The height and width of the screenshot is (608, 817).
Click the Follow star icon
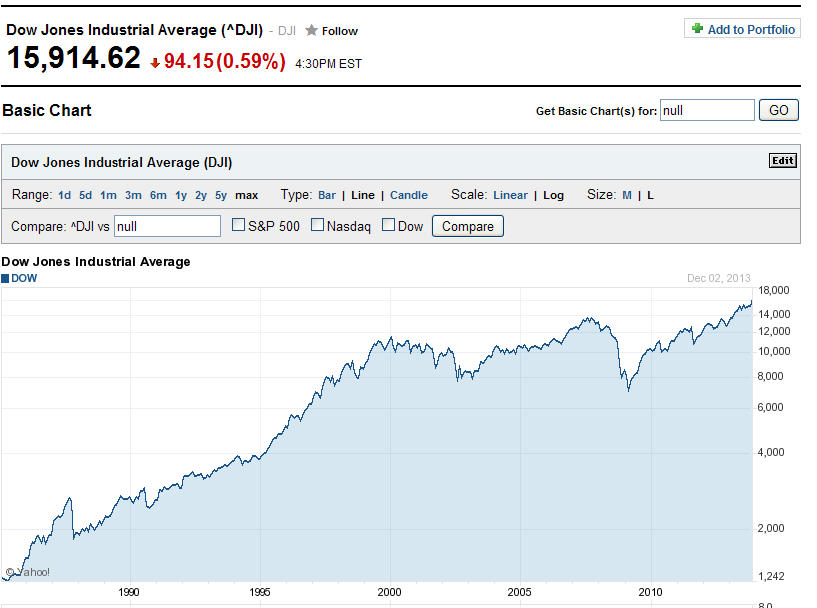pos(311,30)
